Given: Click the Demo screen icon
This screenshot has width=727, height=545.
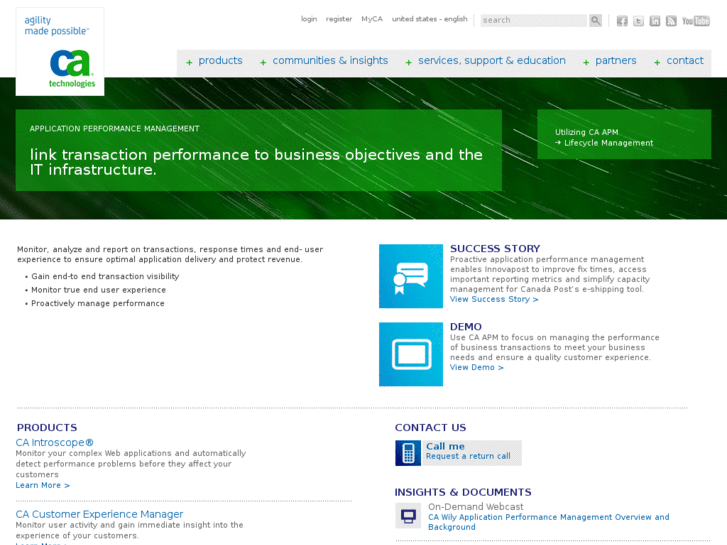Looking at the screenshot, I should [411, 354].
